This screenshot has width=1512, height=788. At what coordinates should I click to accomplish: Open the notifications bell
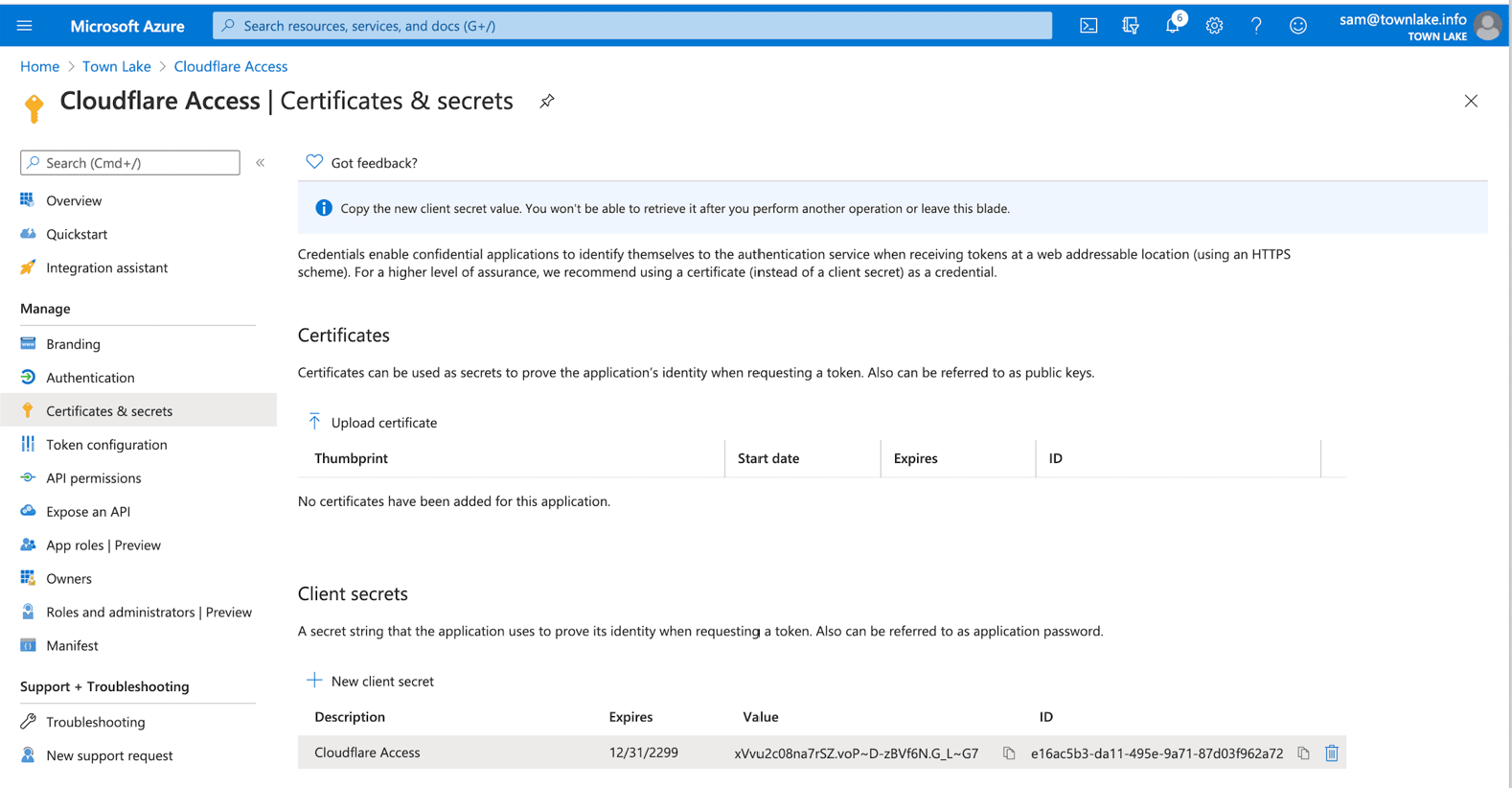click(1173, 25)
